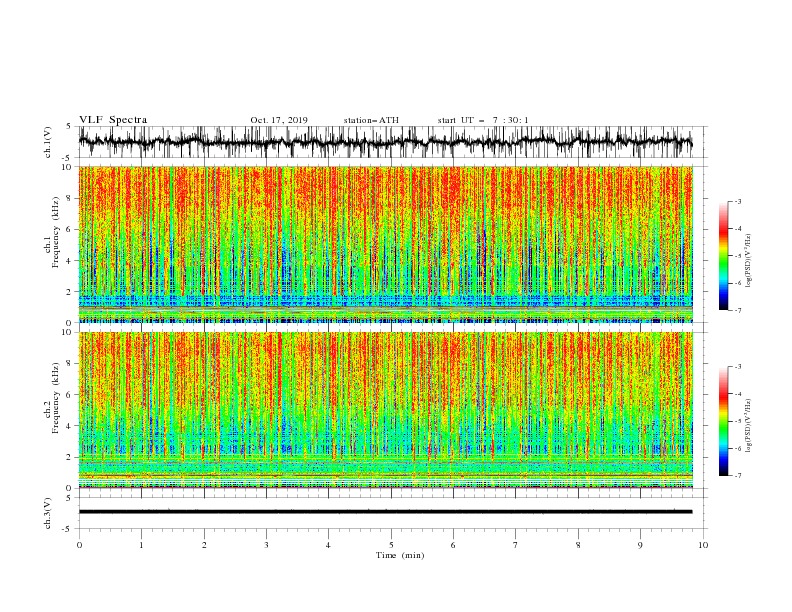Click time axis tick label "4"
This screenshot has height=612, width=792.
click(x=328, y=545)
